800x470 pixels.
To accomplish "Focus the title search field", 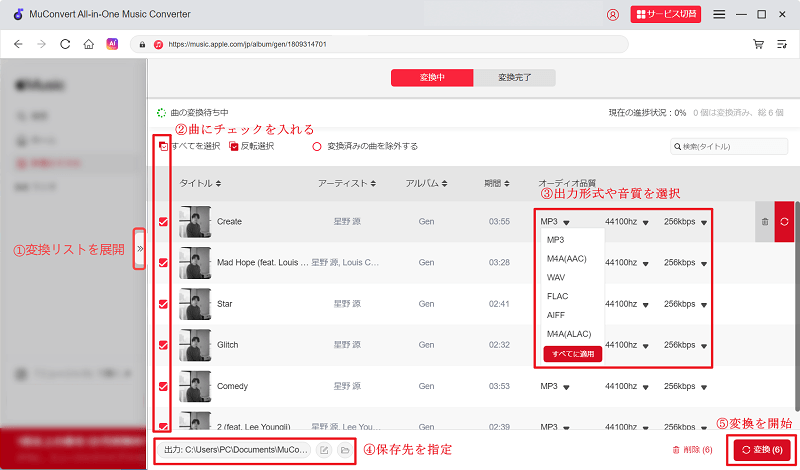I will click(729, 146).
